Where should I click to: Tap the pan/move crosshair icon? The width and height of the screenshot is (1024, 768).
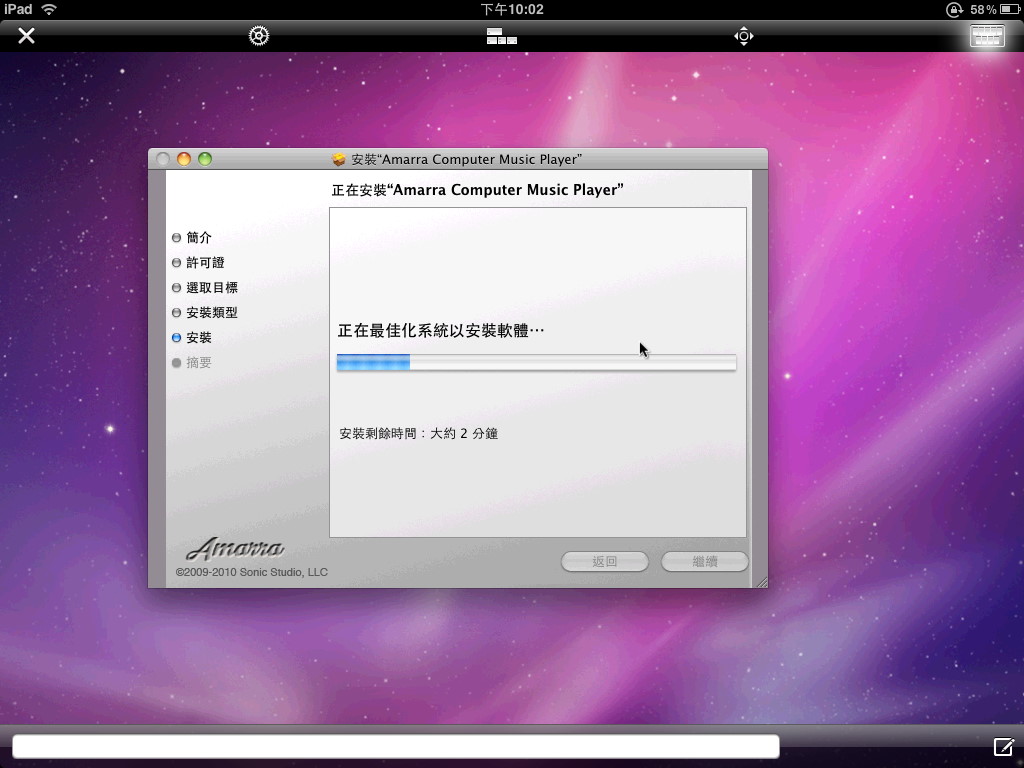tap(744, 36)
